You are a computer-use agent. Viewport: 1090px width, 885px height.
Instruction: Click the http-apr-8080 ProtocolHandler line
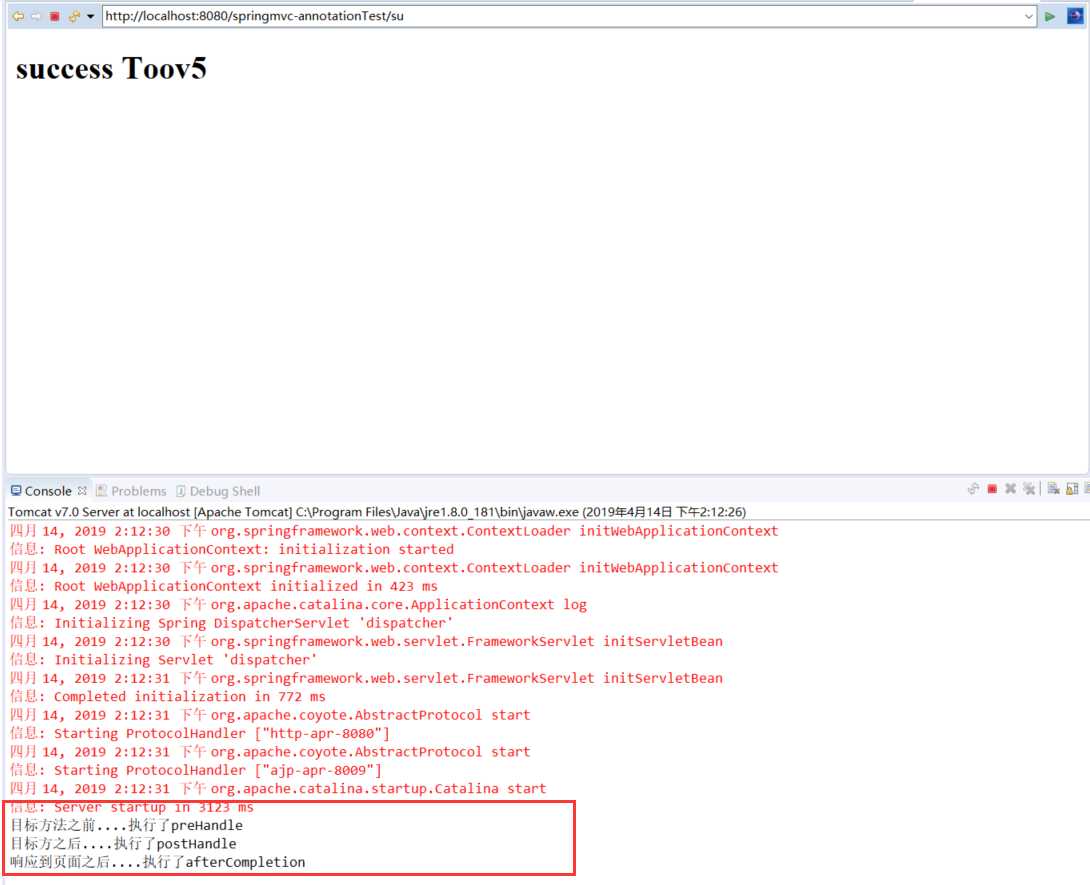(x=200, y=733)
